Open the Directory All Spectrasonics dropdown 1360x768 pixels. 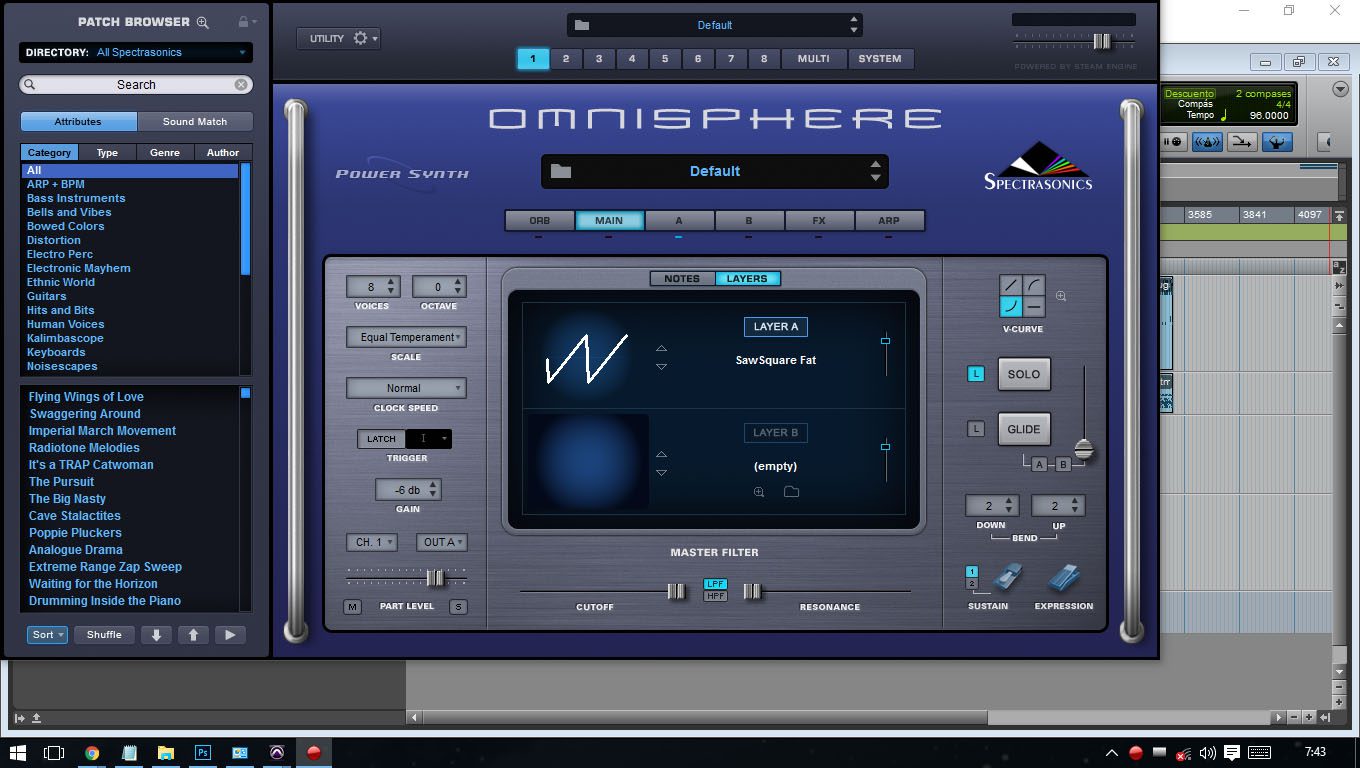coord(171,53)
